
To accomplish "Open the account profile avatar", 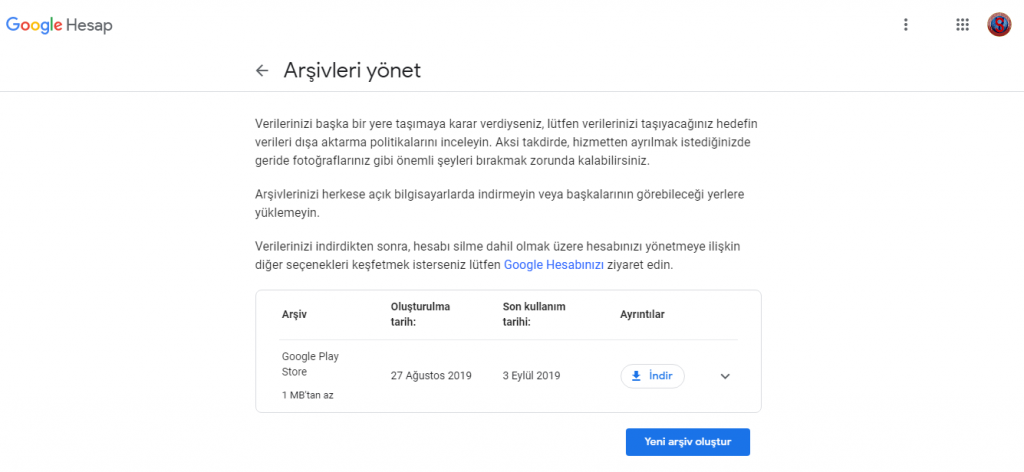I will coord(999,25).
